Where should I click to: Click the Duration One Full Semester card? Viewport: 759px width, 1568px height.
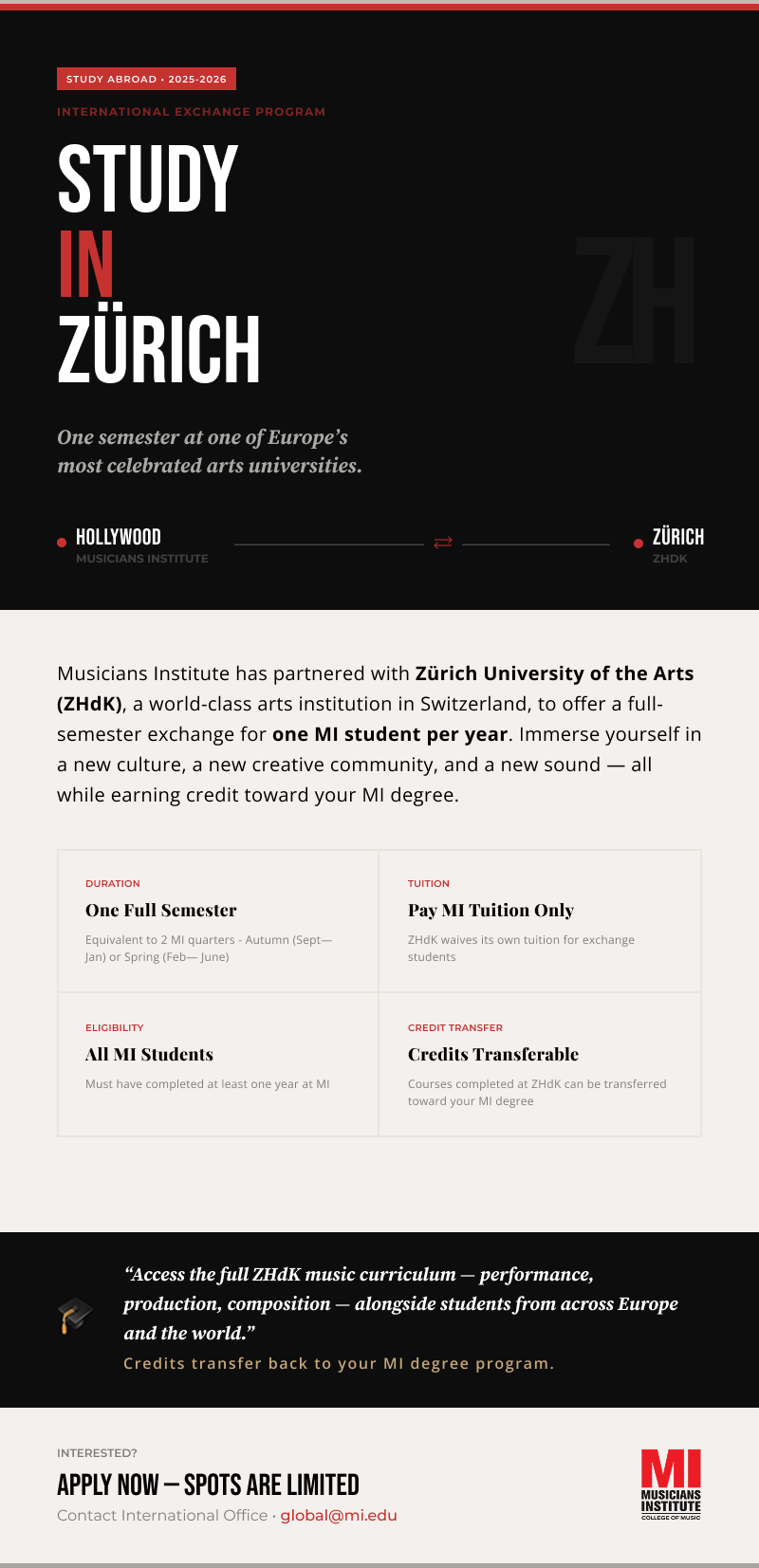[218, 921]
